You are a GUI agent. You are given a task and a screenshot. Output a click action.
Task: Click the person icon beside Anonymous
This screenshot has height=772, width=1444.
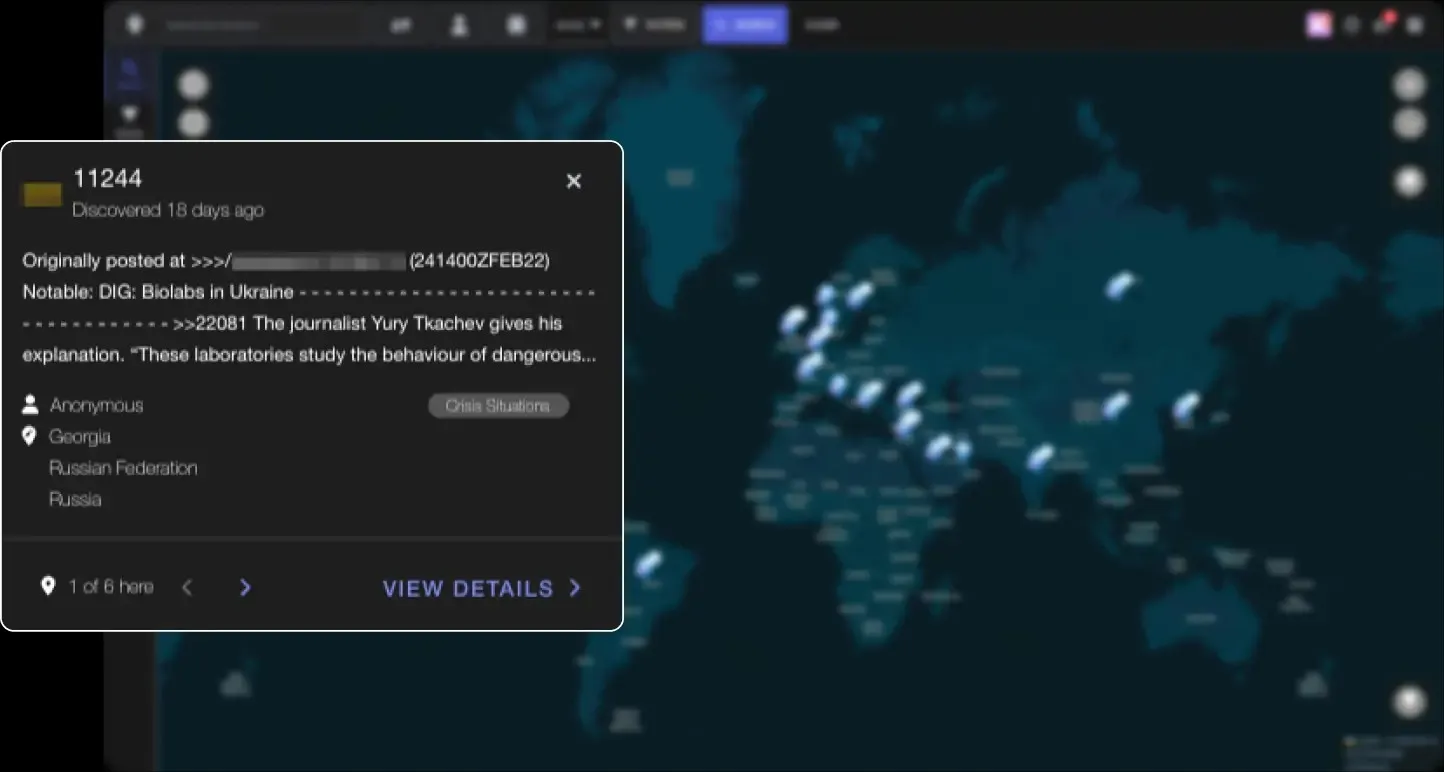point(30,405)
